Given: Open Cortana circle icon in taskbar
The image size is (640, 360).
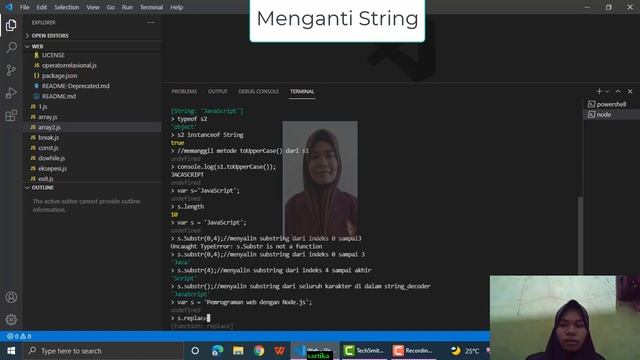Looking at the screenshot, I should coord(195,351).
